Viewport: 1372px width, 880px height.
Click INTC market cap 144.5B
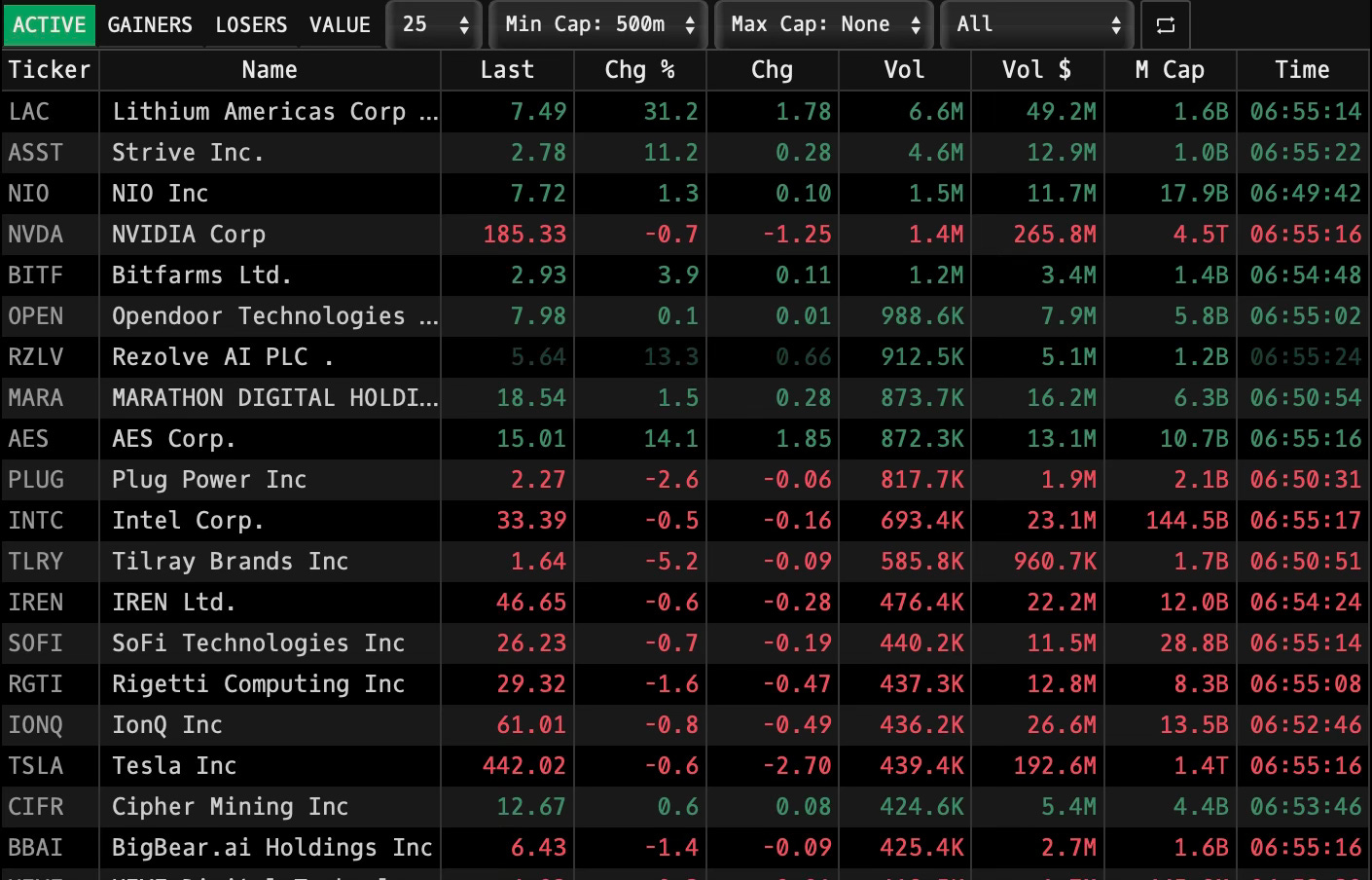(1187, 521)
